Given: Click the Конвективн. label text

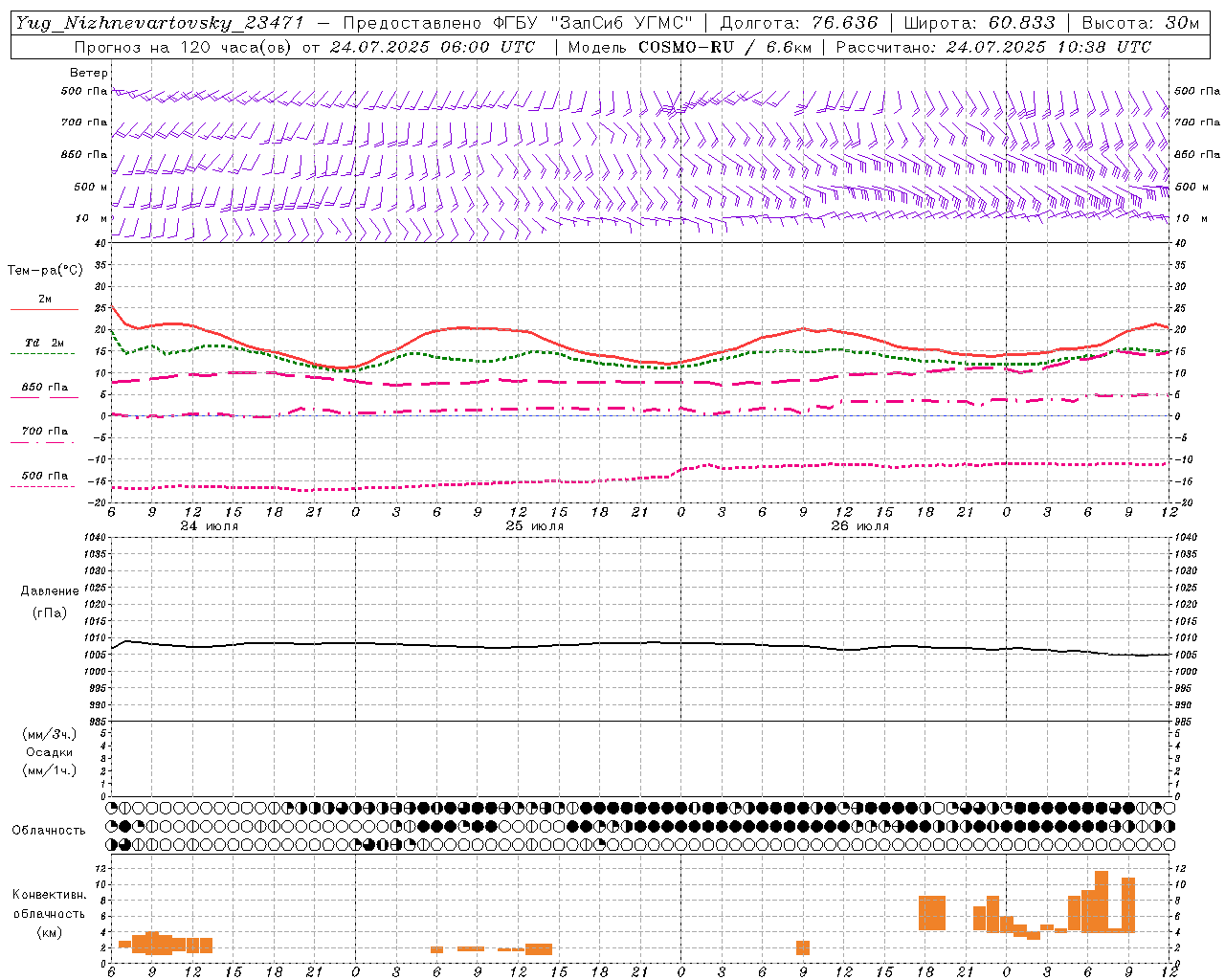Looking at the screenshot, I should click(50, 895).
